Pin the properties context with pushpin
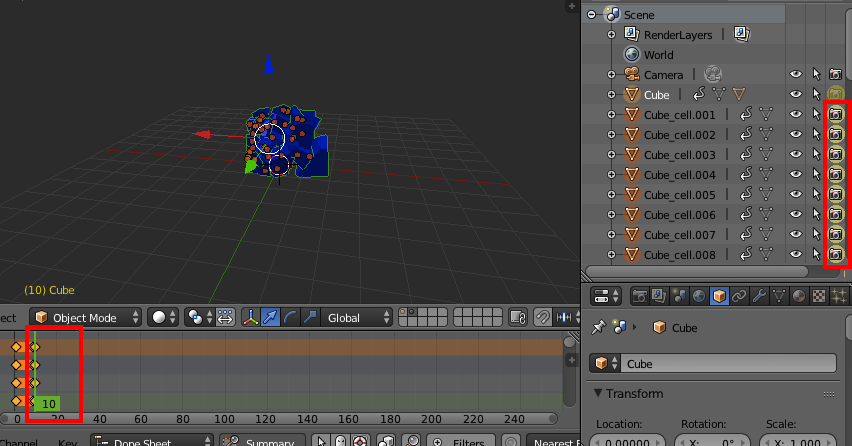852x446 pixels. pyautogui.click(x=599, y=327)
